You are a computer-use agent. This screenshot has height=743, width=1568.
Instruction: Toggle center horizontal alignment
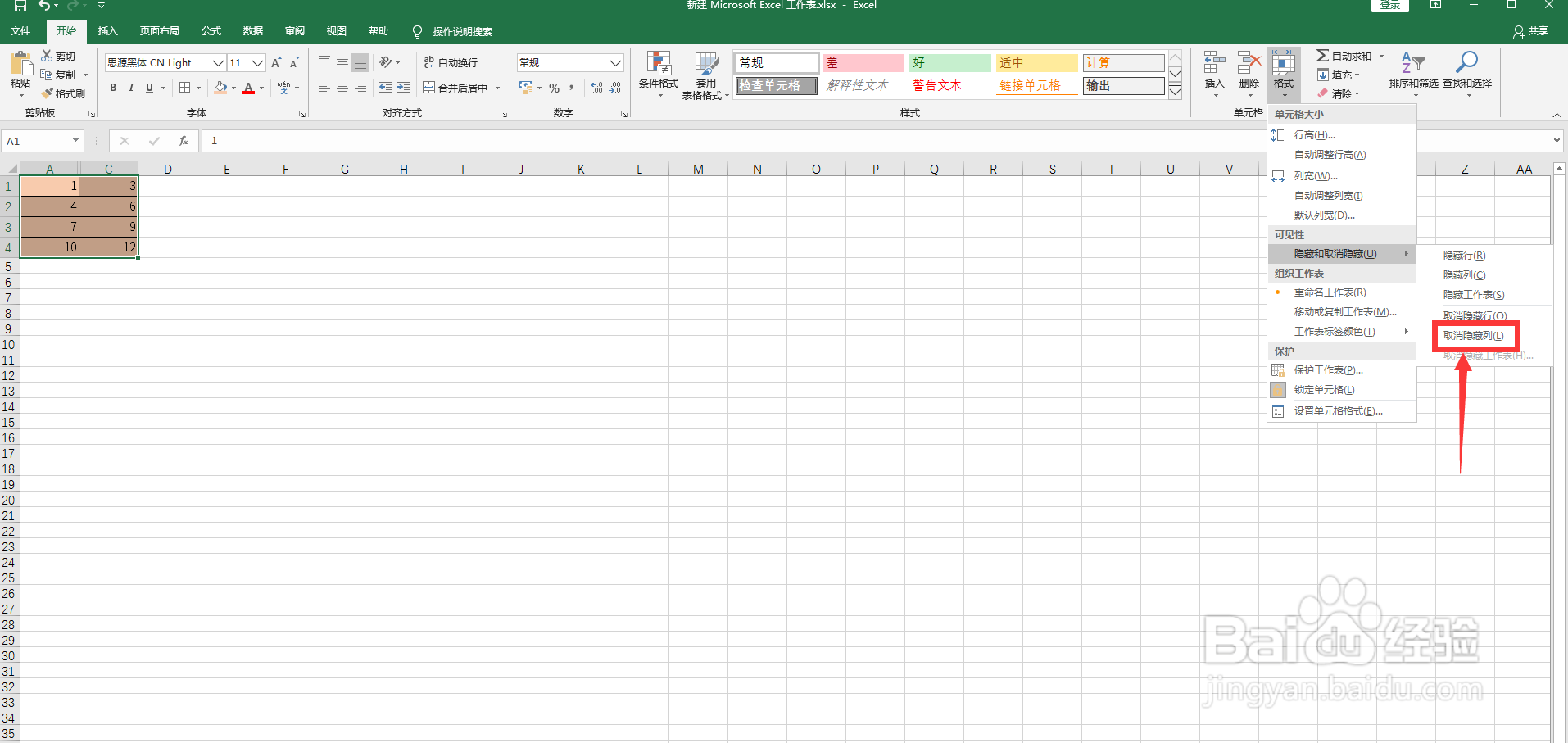pyautogui.click(x=342, y=88)
